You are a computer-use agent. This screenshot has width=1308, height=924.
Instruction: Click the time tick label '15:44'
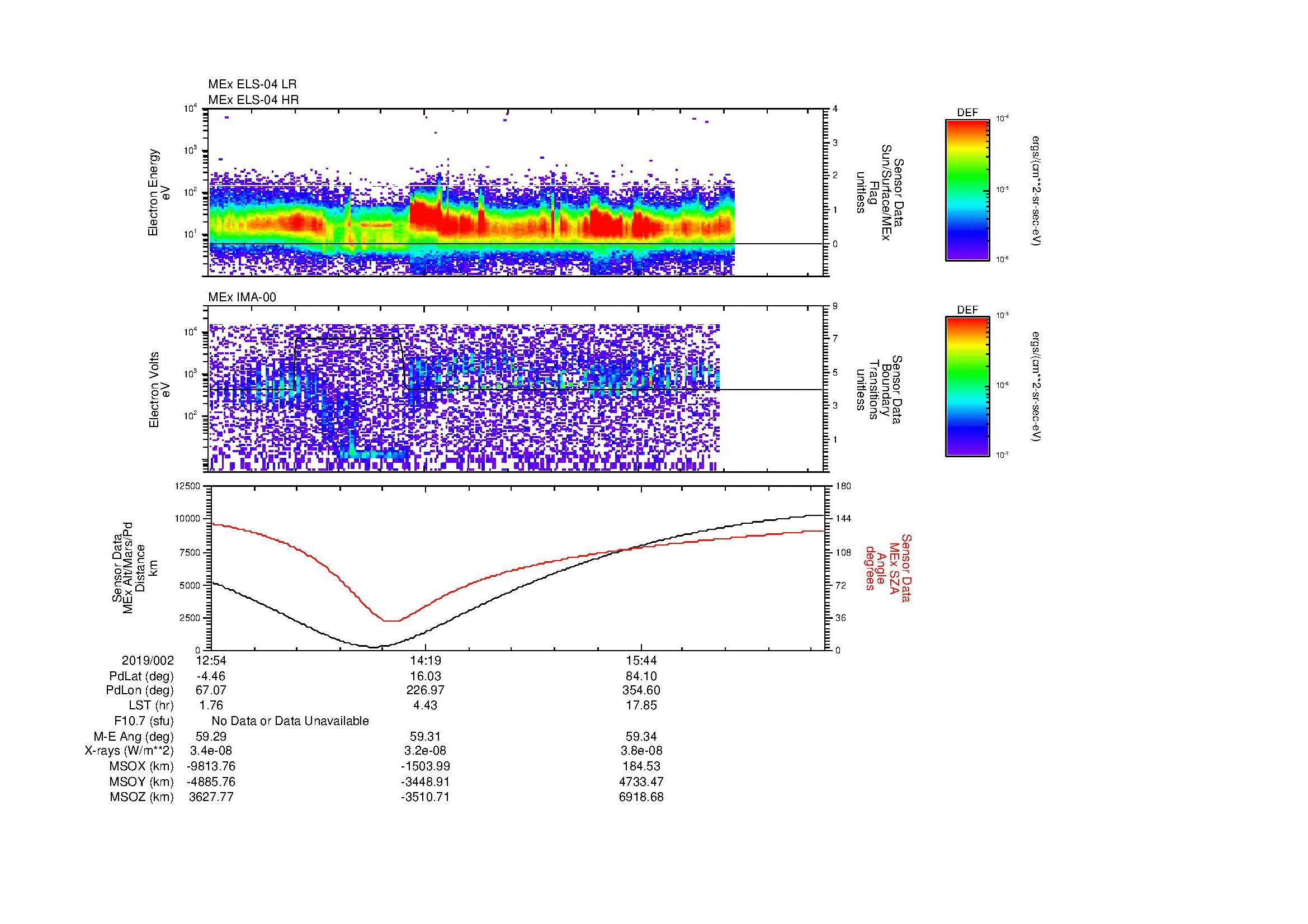pyautogui.click(x=641, y=660)
